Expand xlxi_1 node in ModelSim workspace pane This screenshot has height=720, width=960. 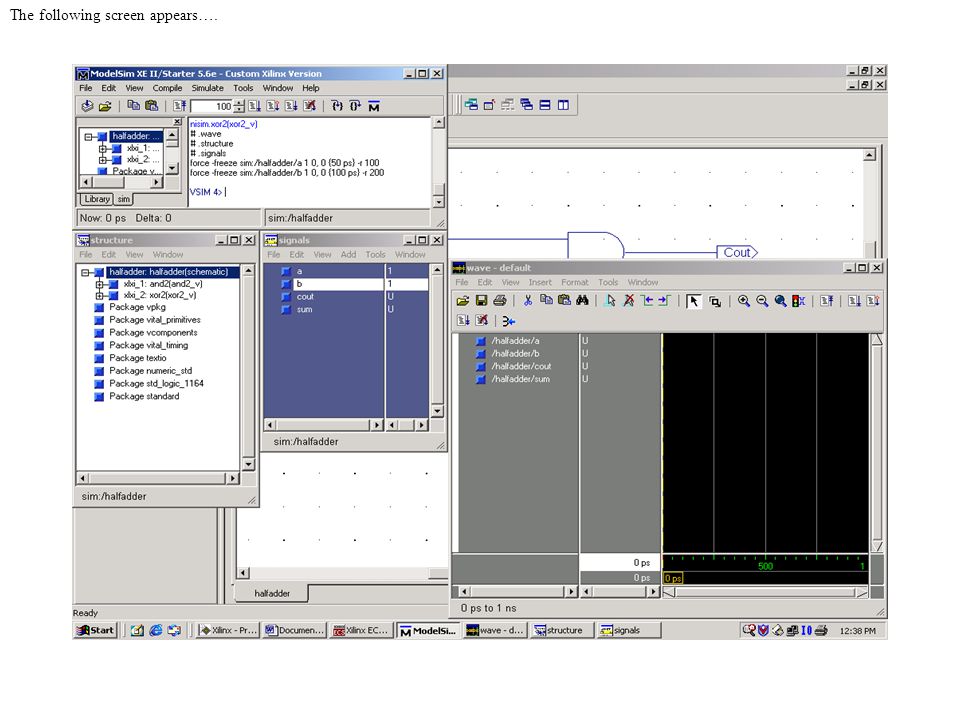[x=103, y=148]
